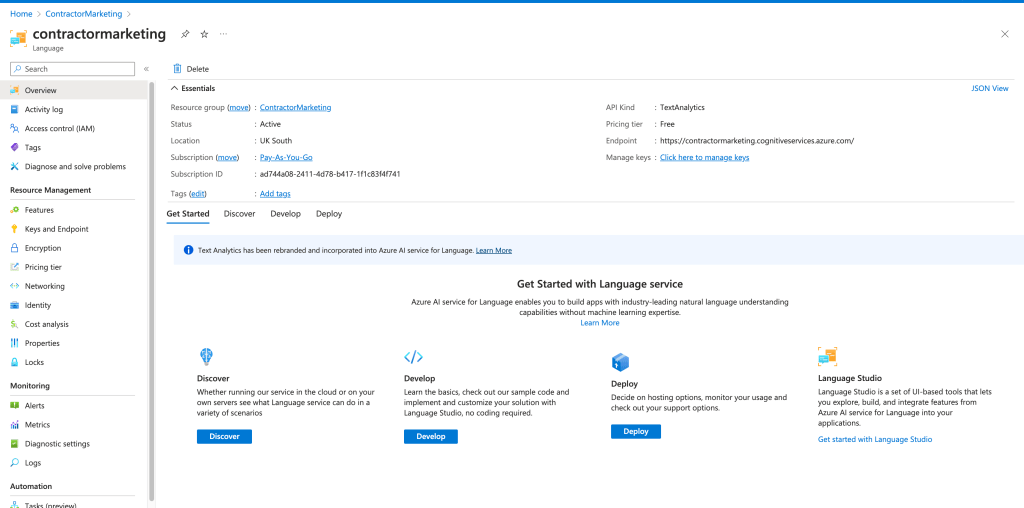
Task: Click Learn More under Get Started heading
Action: coord(600,323)
